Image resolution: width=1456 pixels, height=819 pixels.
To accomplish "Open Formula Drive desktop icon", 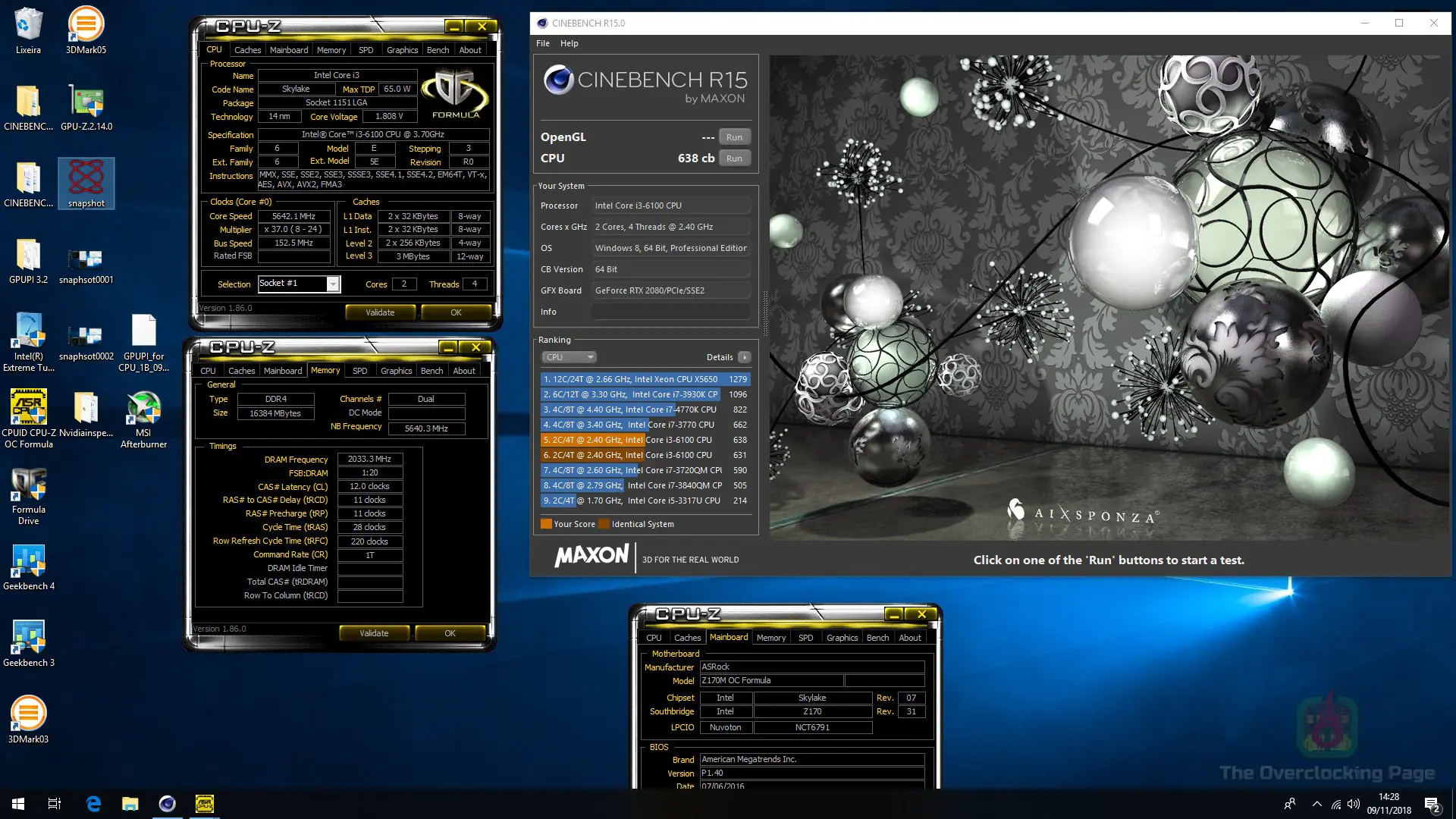I will [x=28, y=496].
